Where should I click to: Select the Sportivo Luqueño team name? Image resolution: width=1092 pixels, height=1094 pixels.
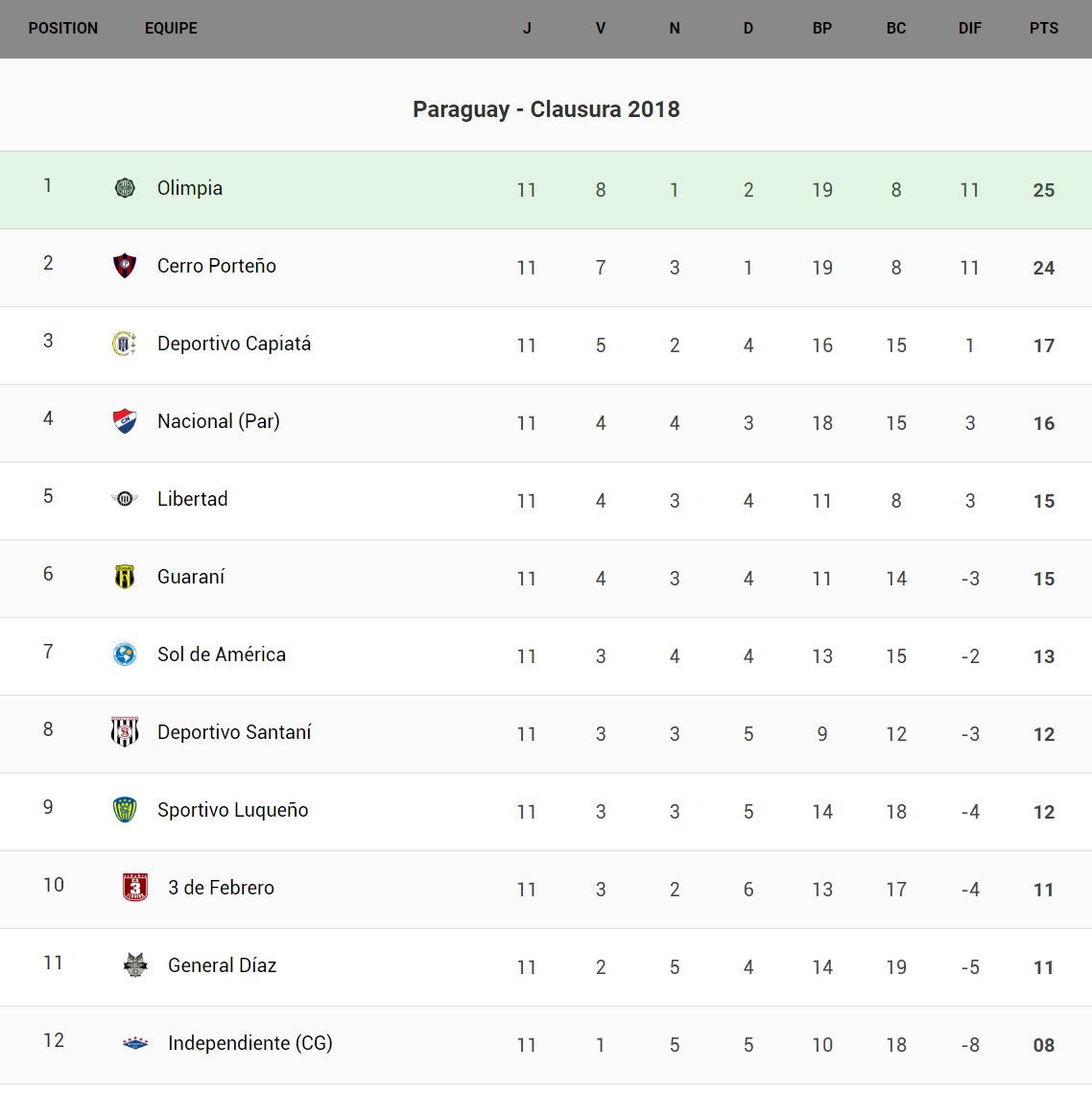pos(233,810)
